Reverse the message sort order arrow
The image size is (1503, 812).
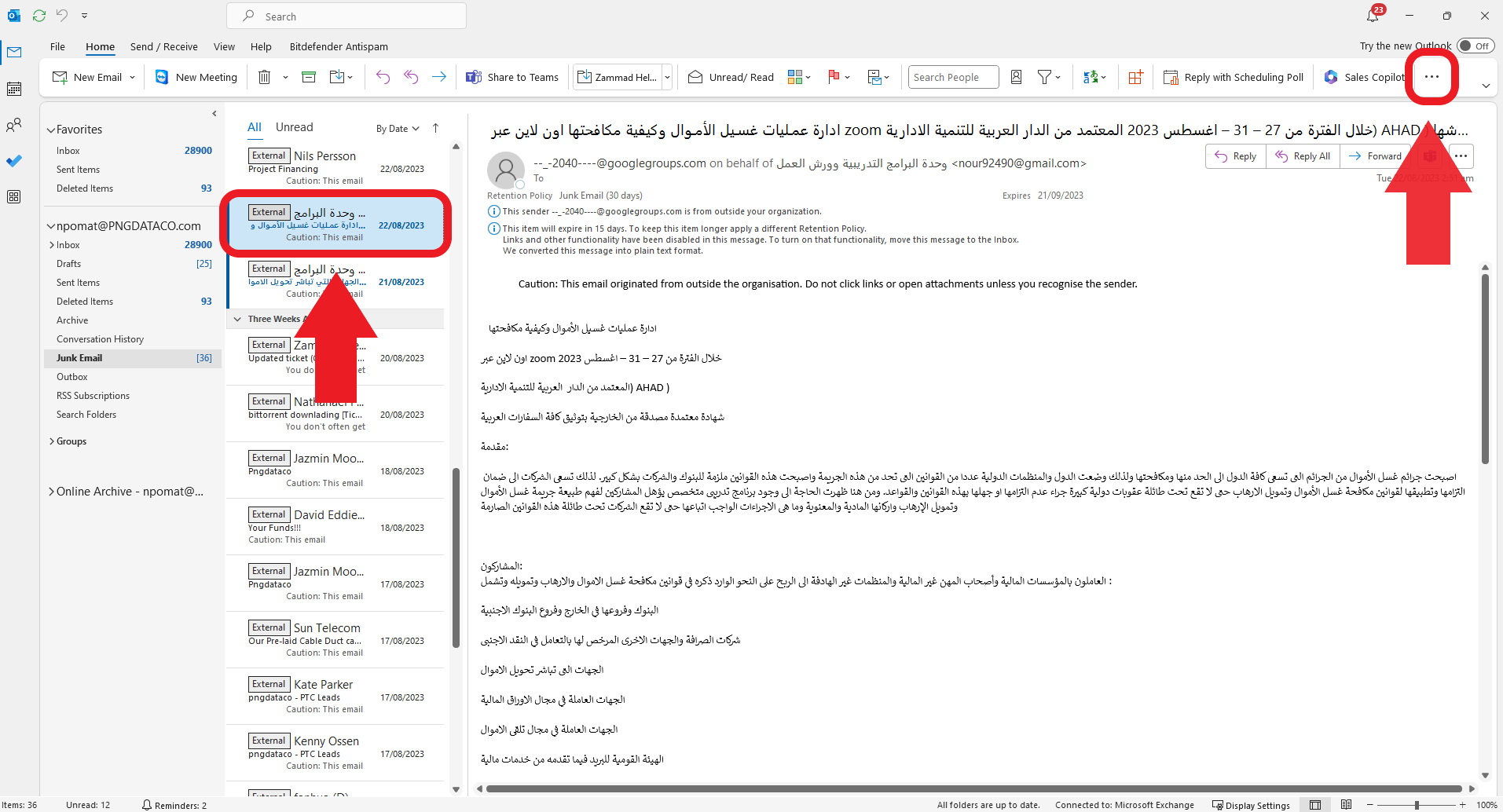coord(435,128)
